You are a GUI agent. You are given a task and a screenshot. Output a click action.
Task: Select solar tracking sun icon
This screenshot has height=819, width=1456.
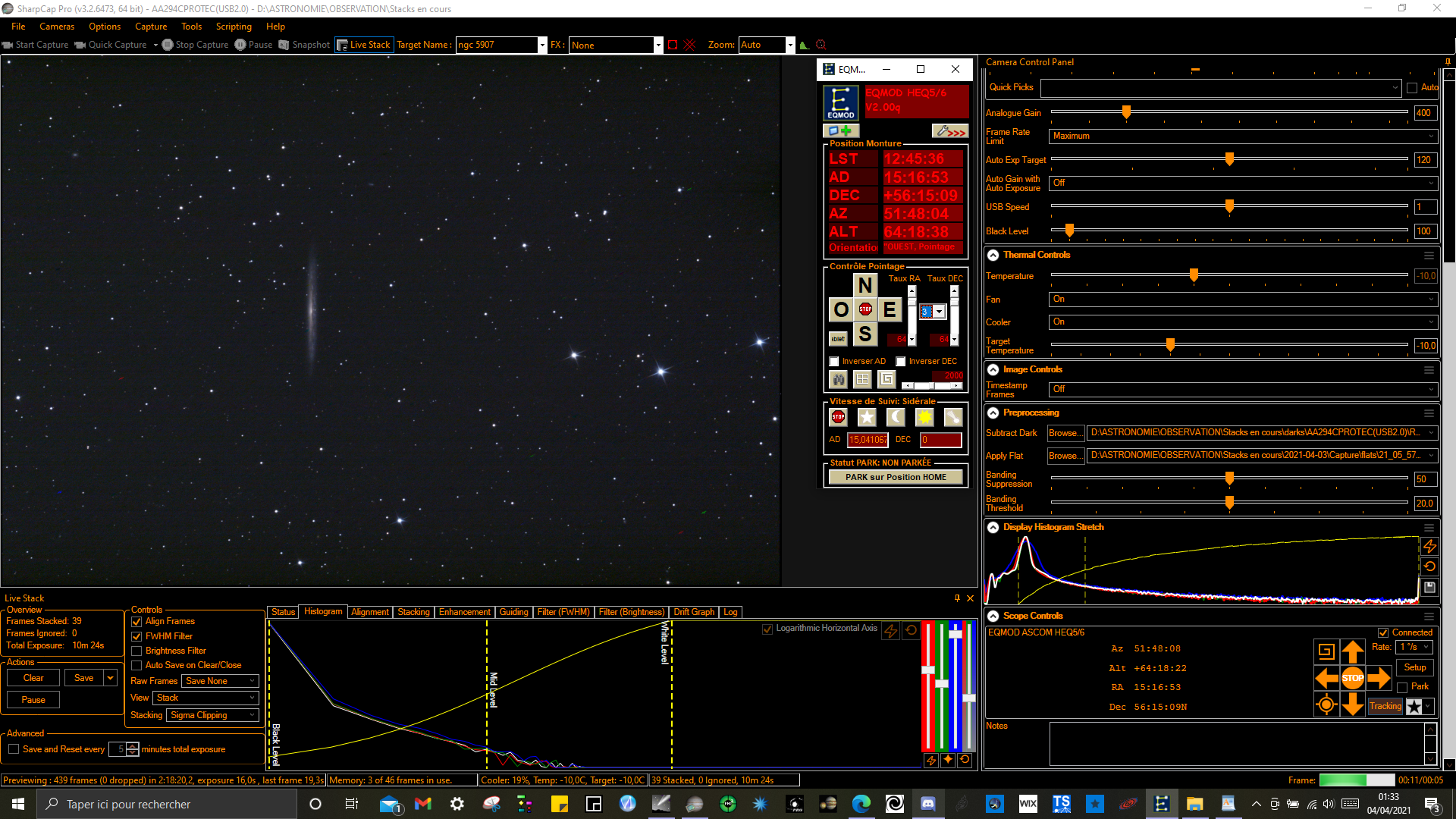(x=924, y=417)
